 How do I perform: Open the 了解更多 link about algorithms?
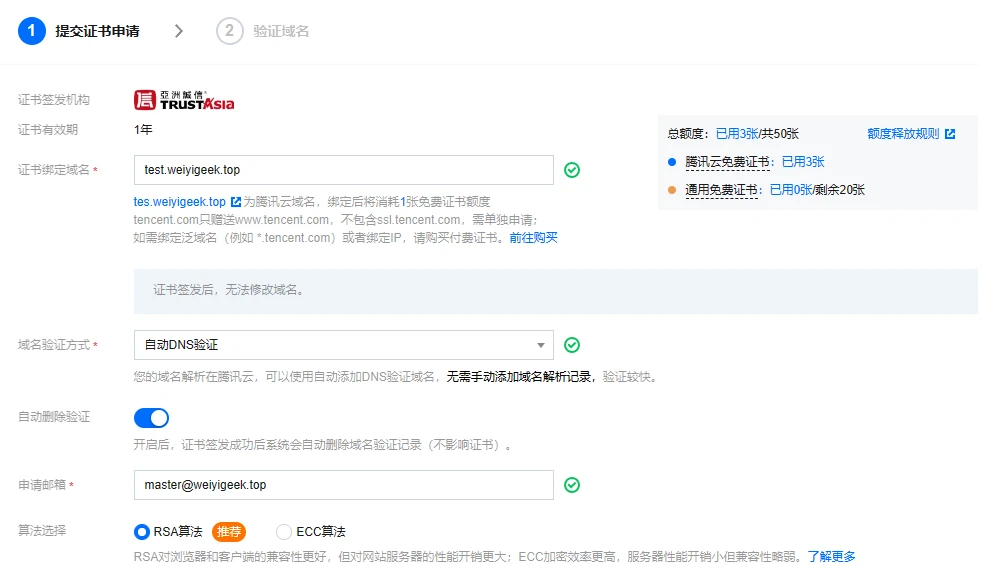831,556
